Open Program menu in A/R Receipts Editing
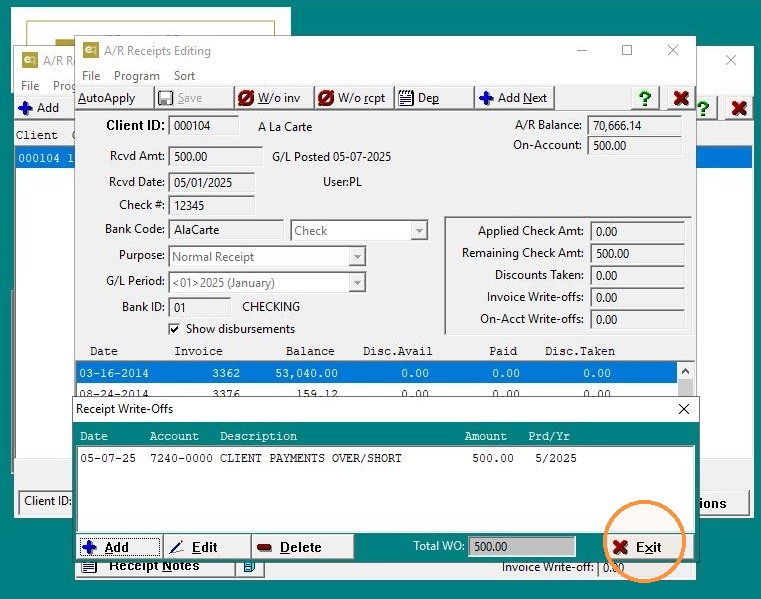 tap(137, 76)
